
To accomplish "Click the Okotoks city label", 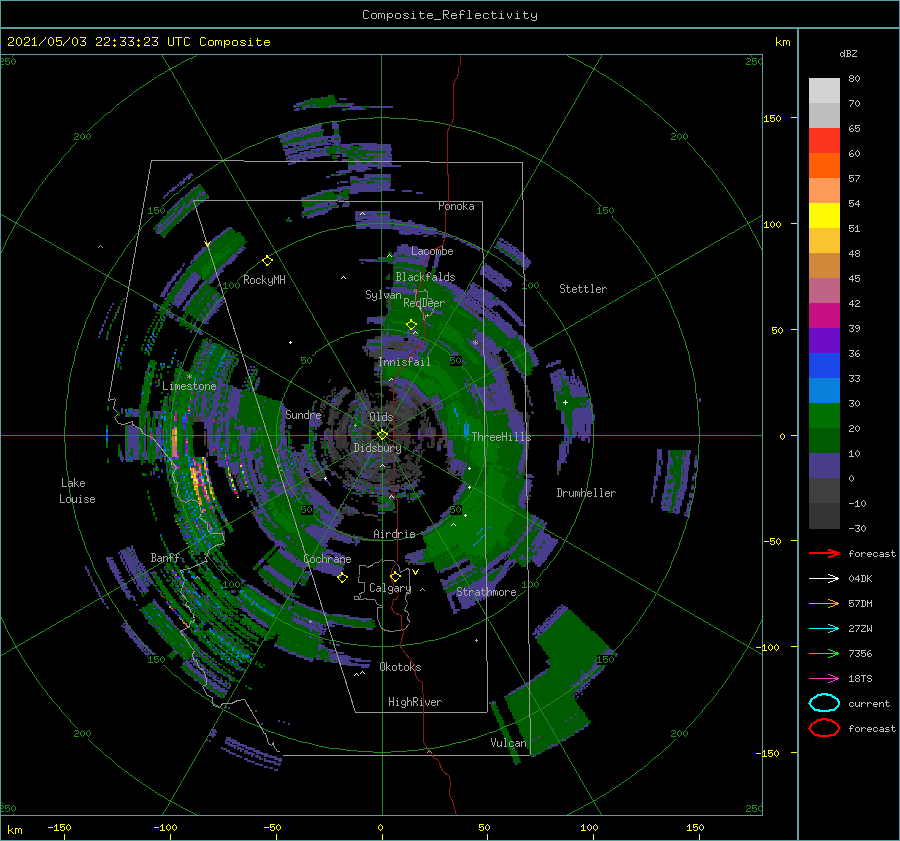I will click(400, 666).
